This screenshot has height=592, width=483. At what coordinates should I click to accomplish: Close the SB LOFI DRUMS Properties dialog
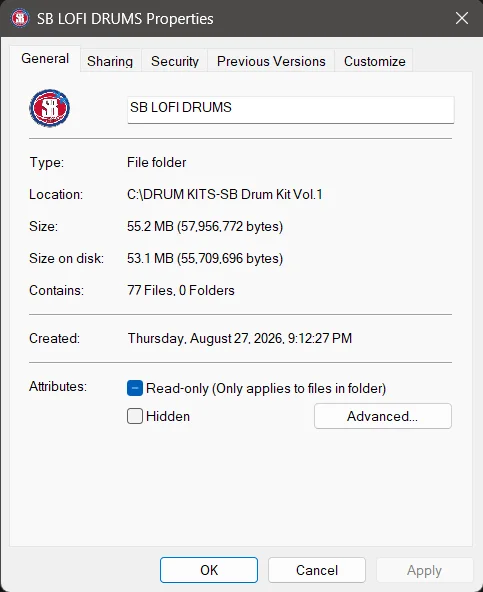[x=461, y=18]
